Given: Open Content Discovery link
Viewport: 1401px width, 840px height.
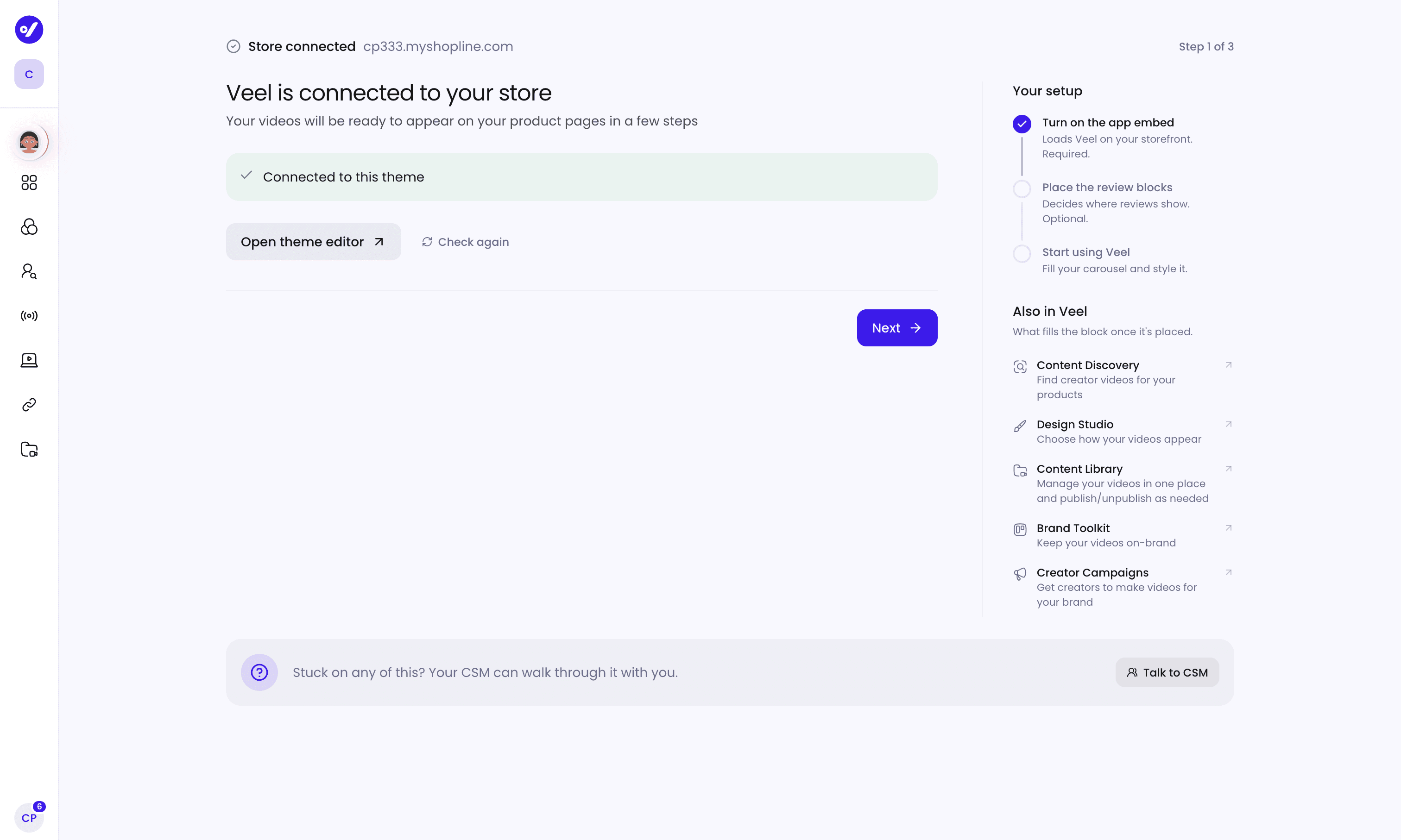Looking at the screenshot, I should tap(1123, 380).
